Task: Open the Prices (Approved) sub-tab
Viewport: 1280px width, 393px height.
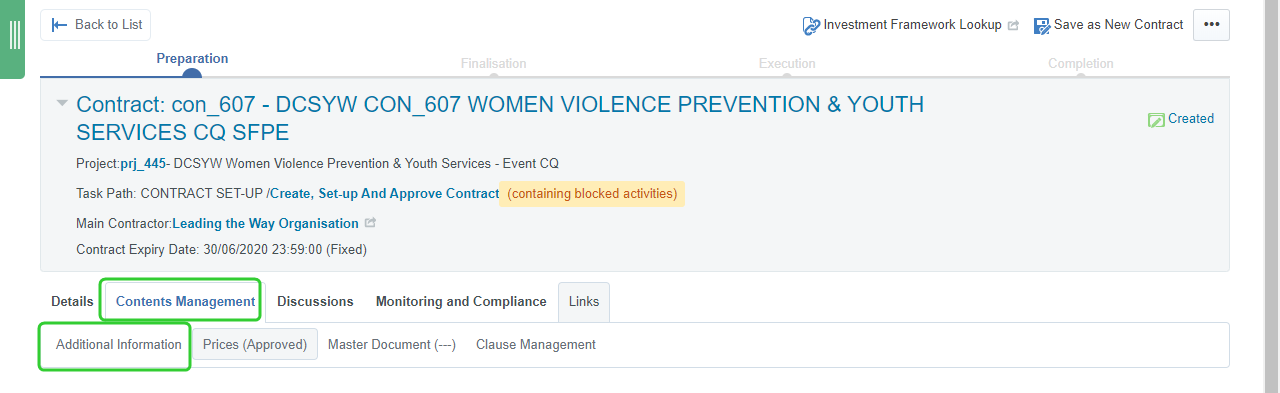Action: 255,344
